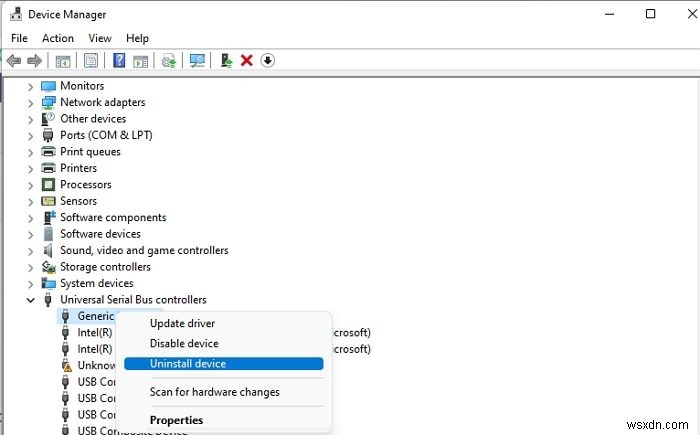700x435 pixels.
Task: Expand the Software components node
Action: [x=30, y=218]
